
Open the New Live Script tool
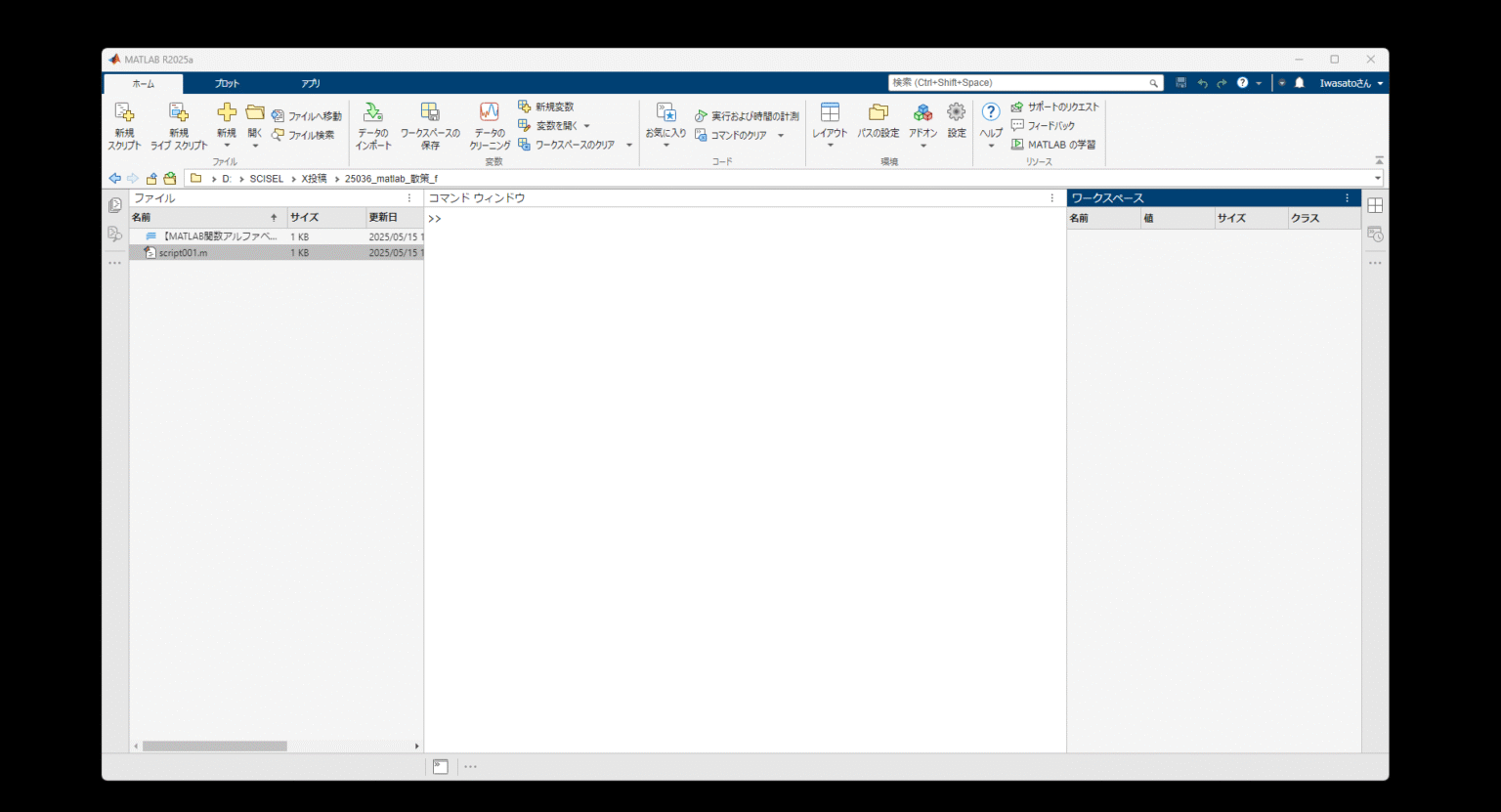[179, 124]
